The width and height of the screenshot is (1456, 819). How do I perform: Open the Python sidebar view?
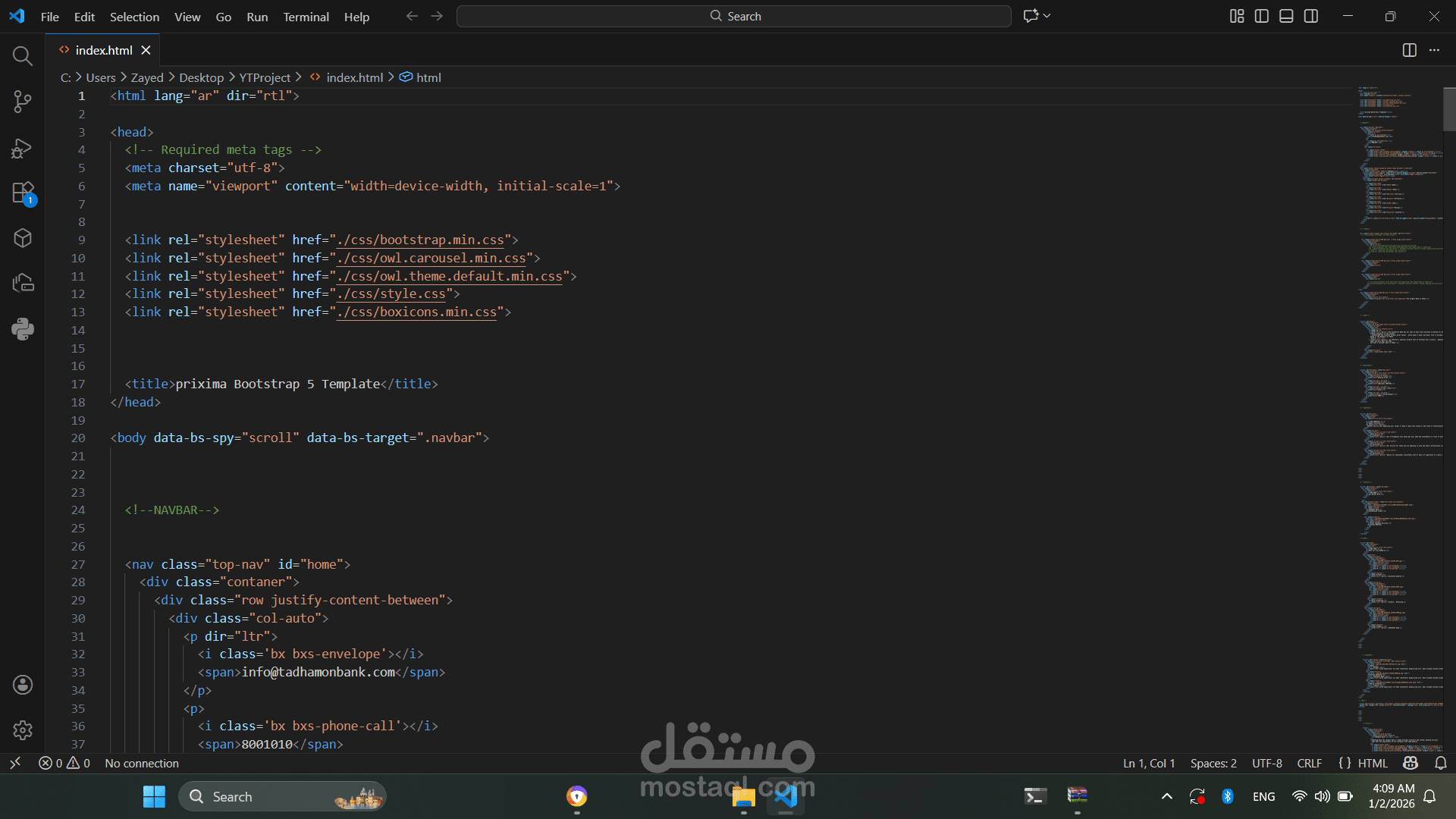23,329
